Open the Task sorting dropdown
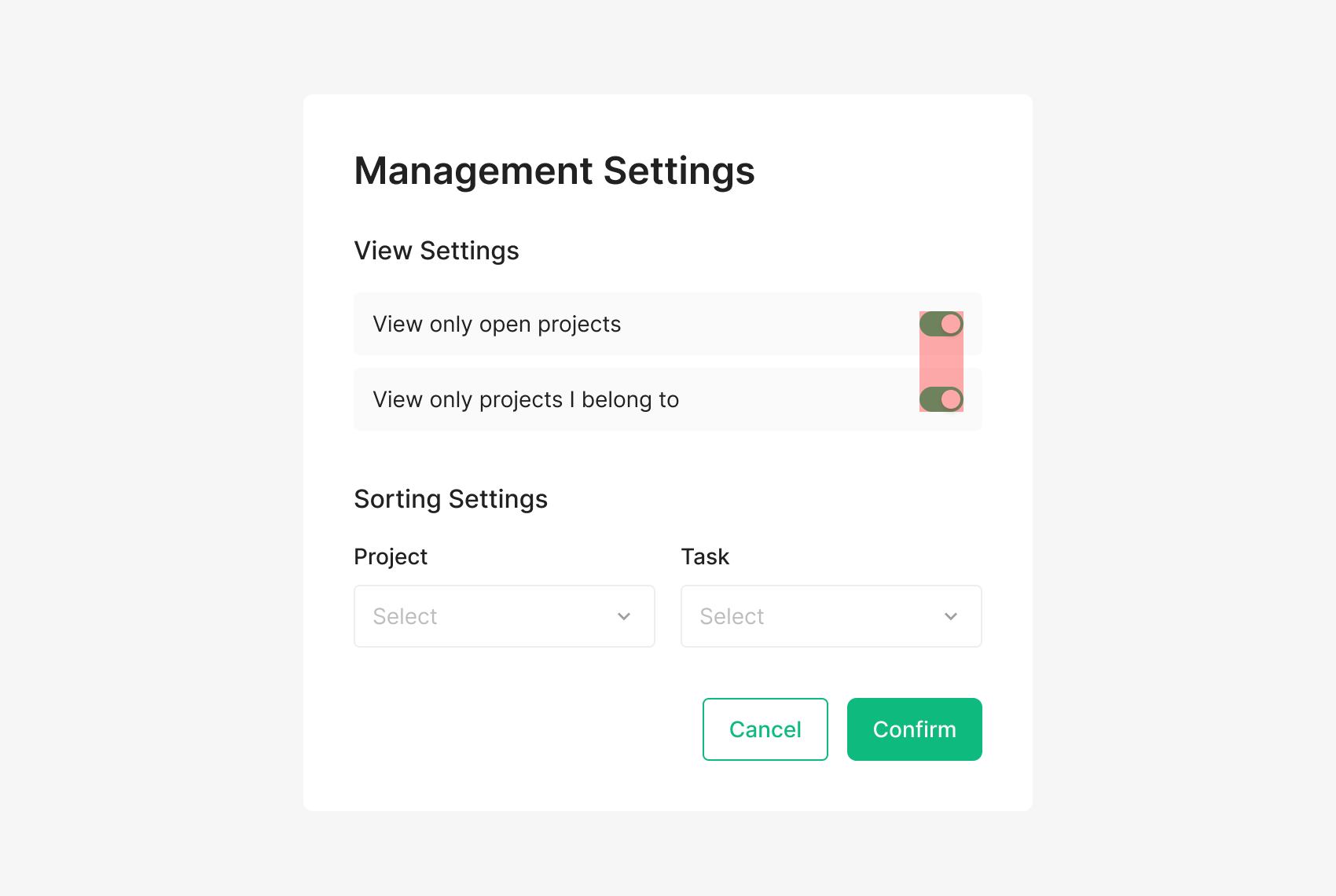 point(831,616)
